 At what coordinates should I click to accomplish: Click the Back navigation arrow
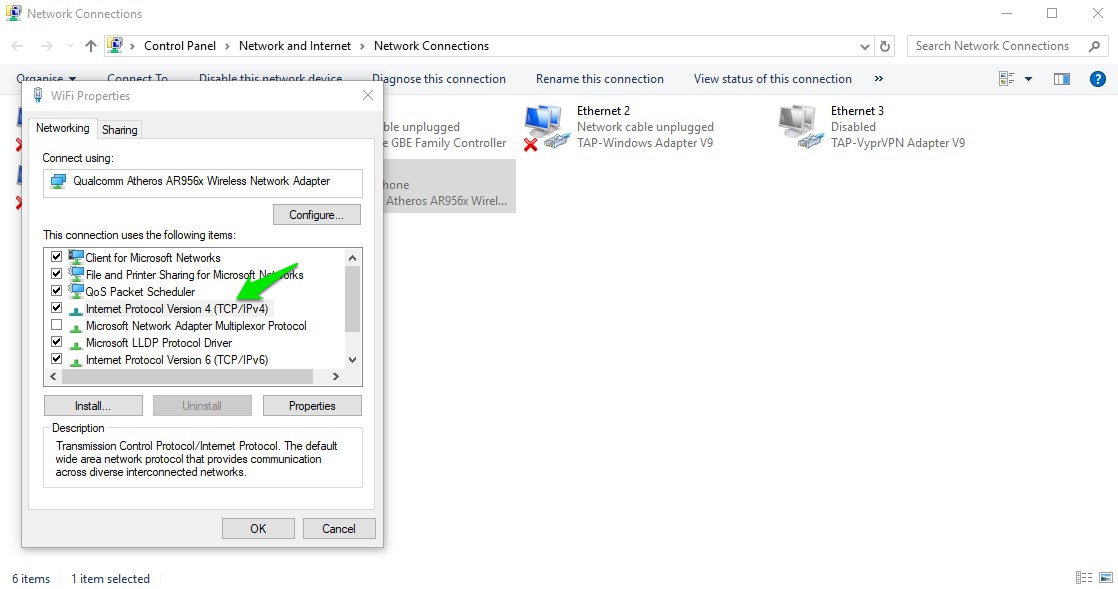pyautogui.click(x=16, y=45)
